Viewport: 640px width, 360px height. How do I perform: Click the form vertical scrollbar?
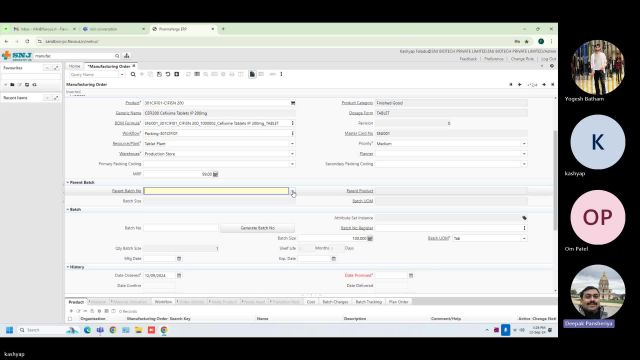tap(555, 180)
